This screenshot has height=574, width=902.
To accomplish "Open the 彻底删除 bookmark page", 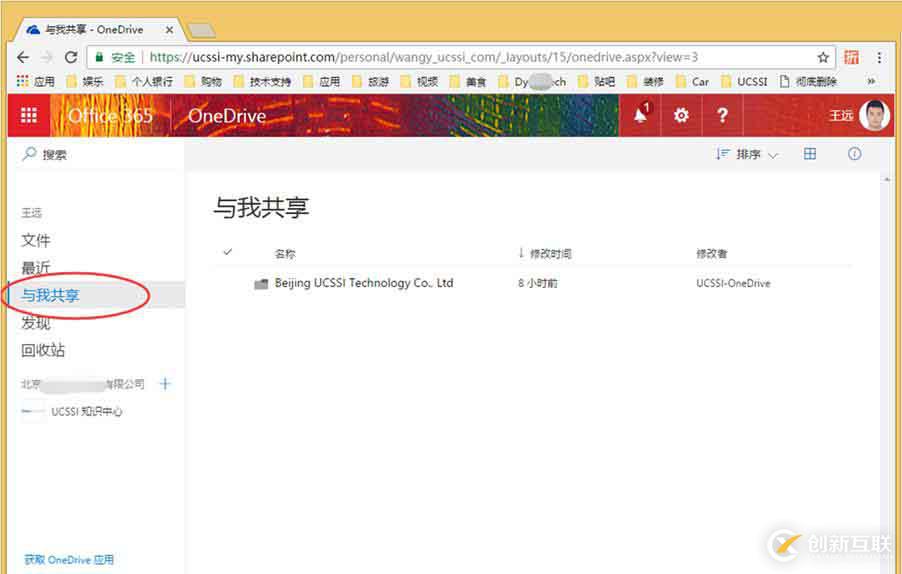I will 808,82.
